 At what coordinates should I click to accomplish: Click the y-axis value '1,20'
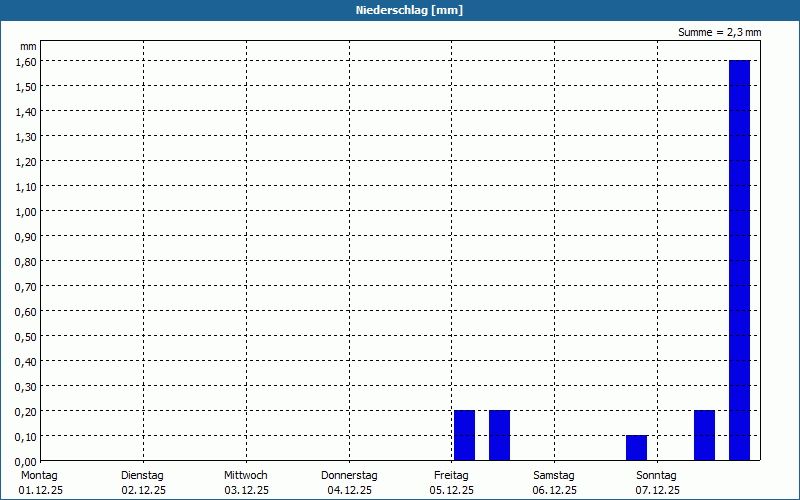[x=26, y=162]
